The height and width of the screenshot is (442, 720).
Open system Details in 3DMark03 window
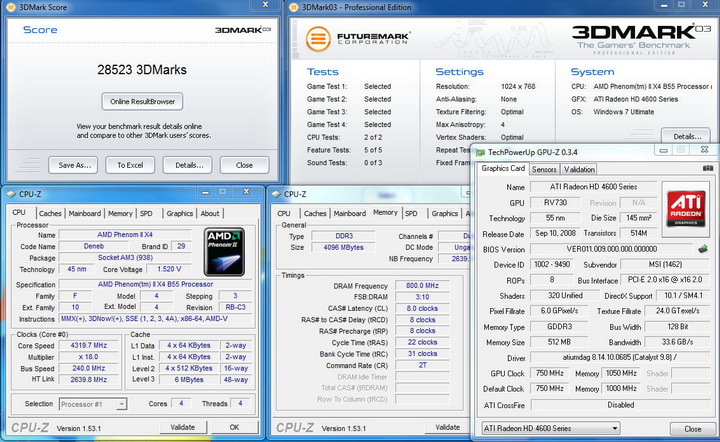pyautogui.click(x=686, y=136)
